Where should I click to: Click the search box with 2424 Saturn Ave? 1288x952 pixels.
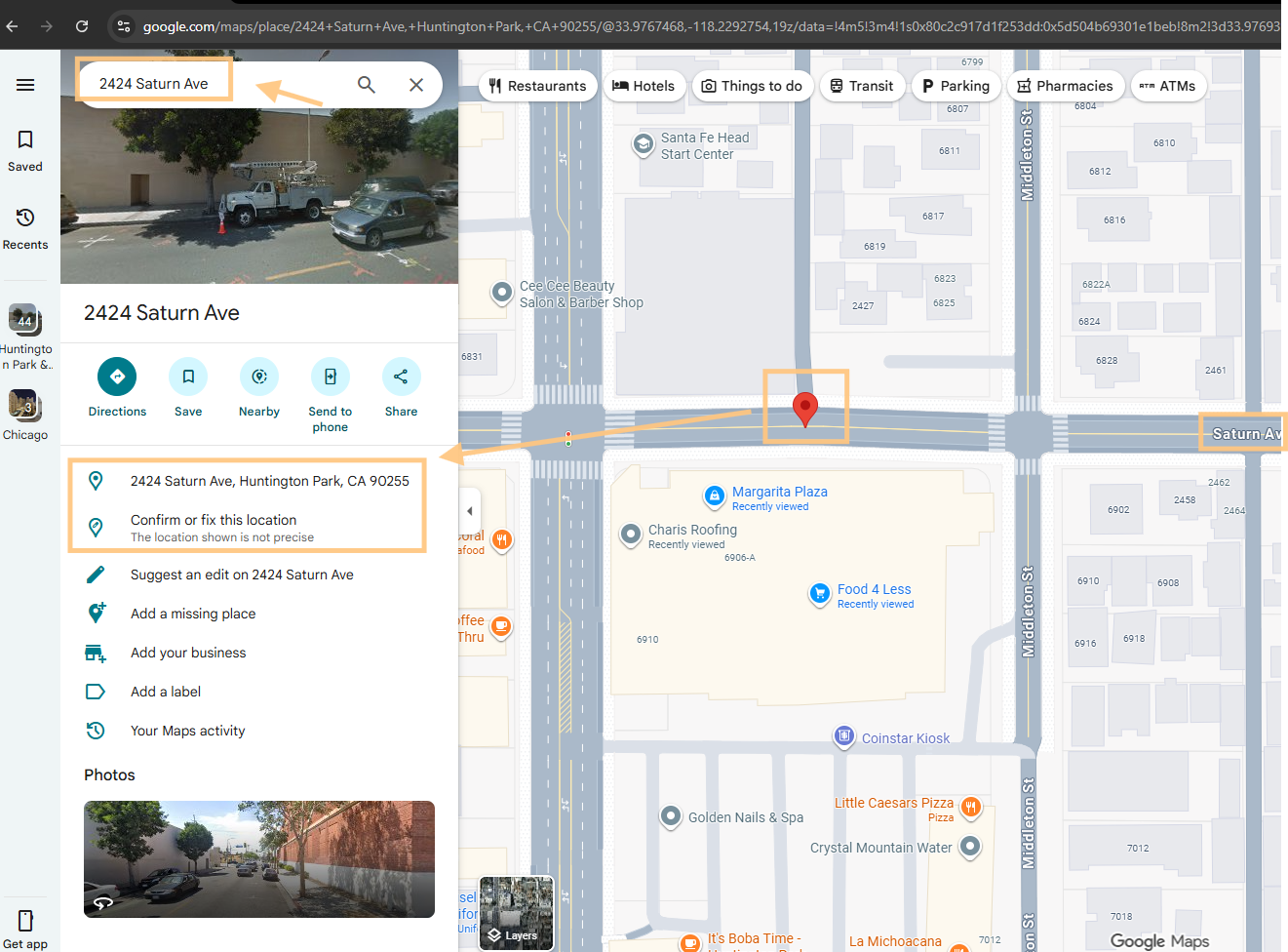(195, 84)
